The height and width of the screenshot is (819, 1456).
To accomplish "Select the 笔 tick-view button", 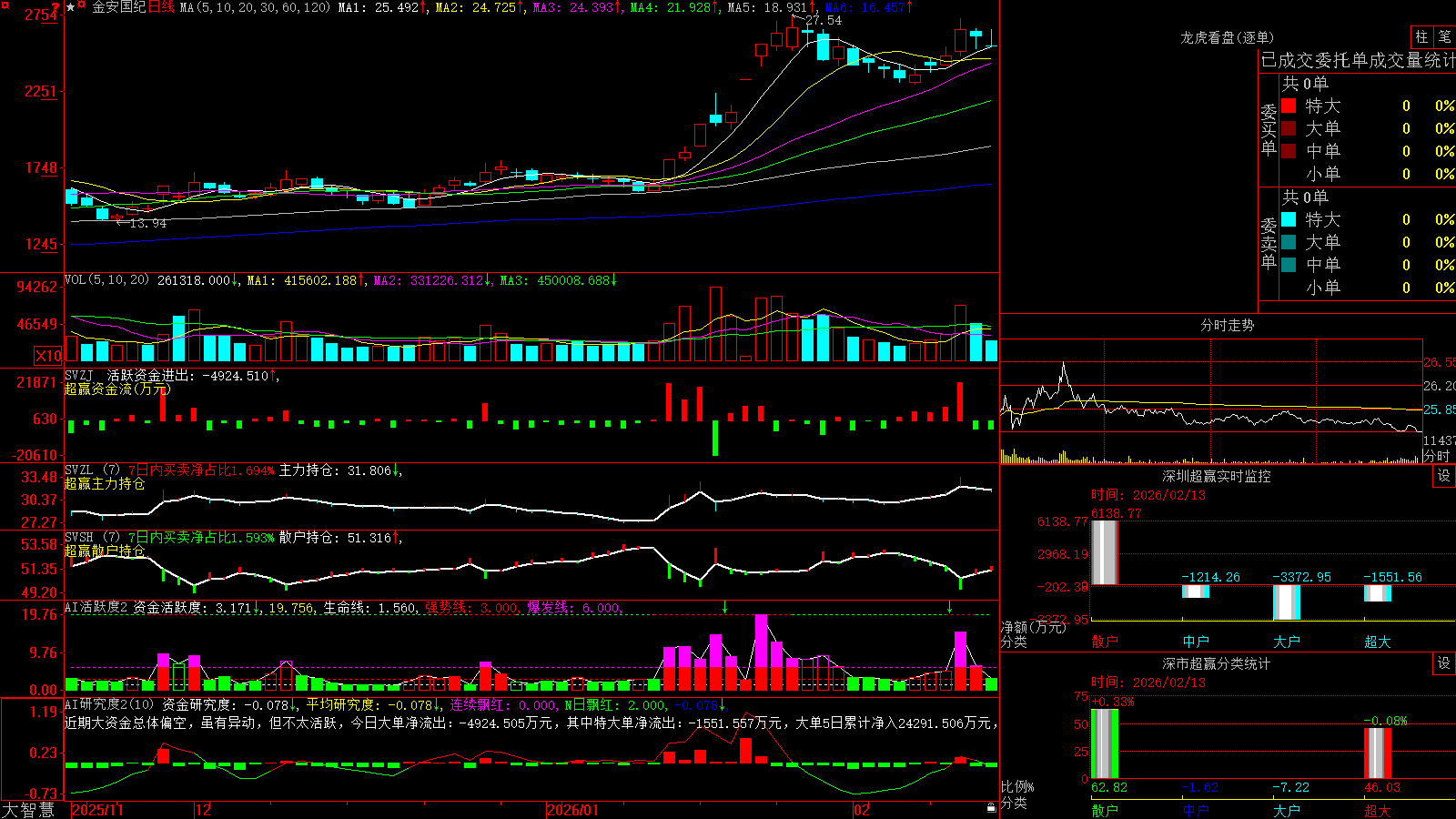I will point(1444,37).
